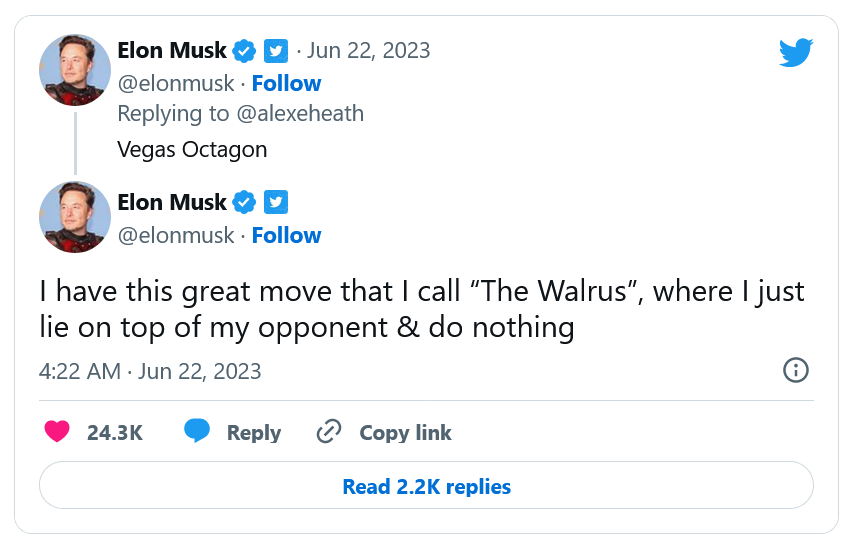This screenshot has width=850, height=546.
Task: Click the chain link copy icon
Action: [329, 432]
